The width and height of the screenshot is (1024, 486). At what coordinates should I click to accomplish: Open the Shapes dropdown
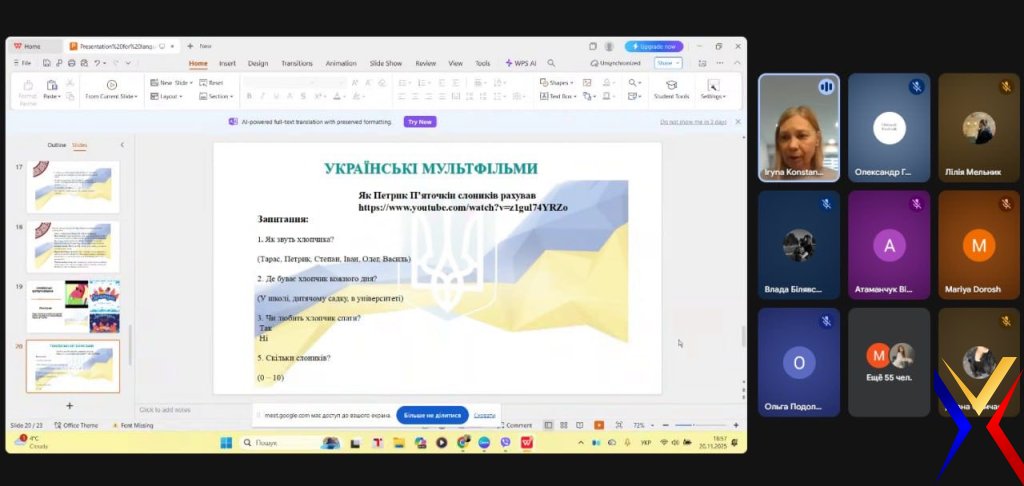coord(559,83)
